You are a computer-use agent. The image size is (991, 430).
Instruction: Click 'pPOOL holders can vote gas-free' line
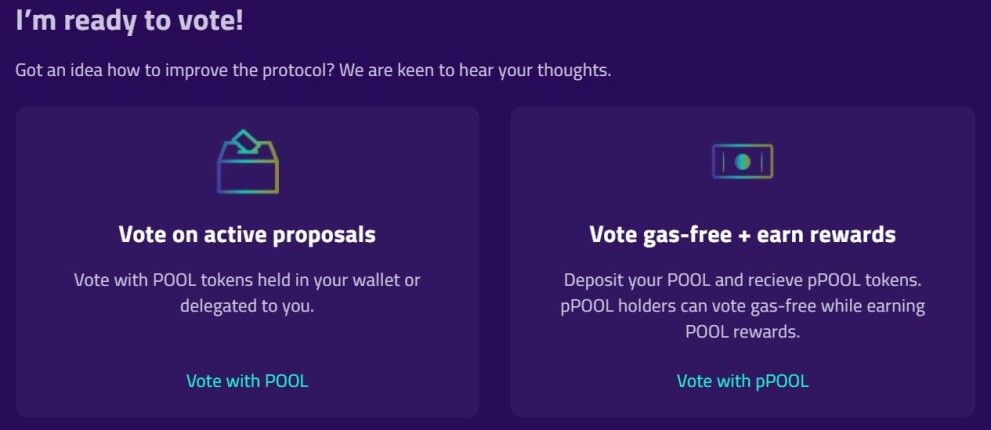pyautogui.click(x=742, y=306)
